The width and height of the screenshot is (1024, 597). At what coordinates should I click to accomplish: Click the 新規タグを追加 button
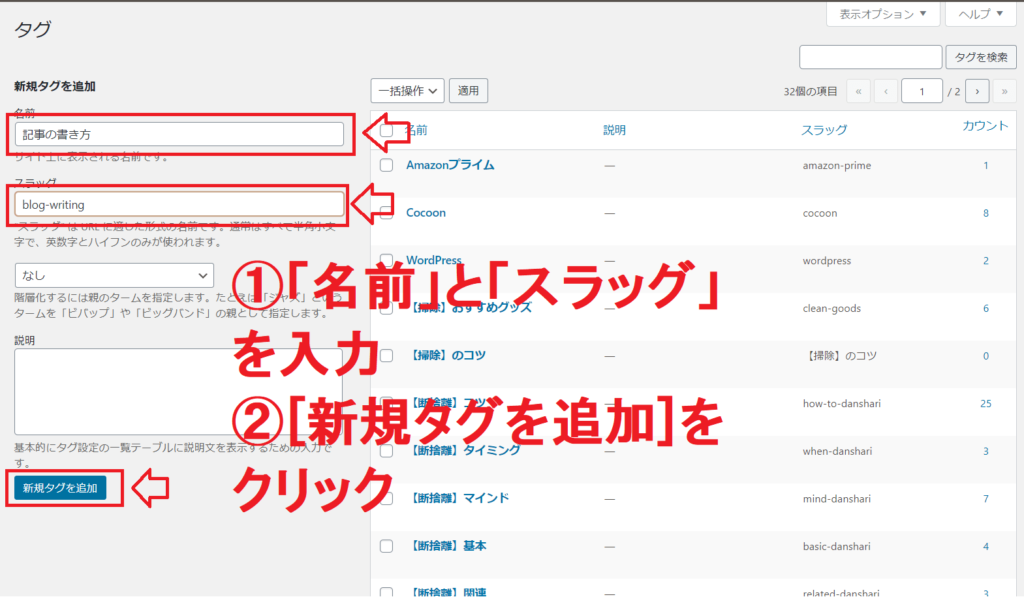[x=61, y=488]
